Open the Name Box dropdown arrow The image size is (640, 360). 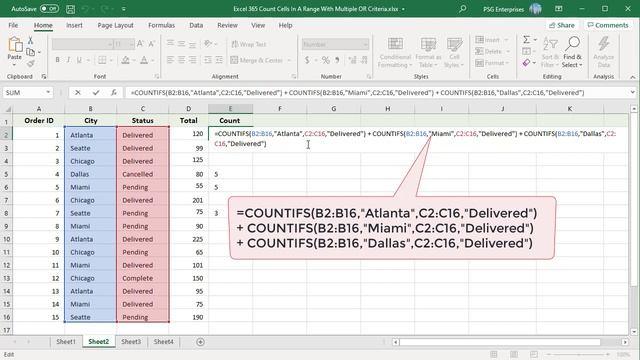48,93
